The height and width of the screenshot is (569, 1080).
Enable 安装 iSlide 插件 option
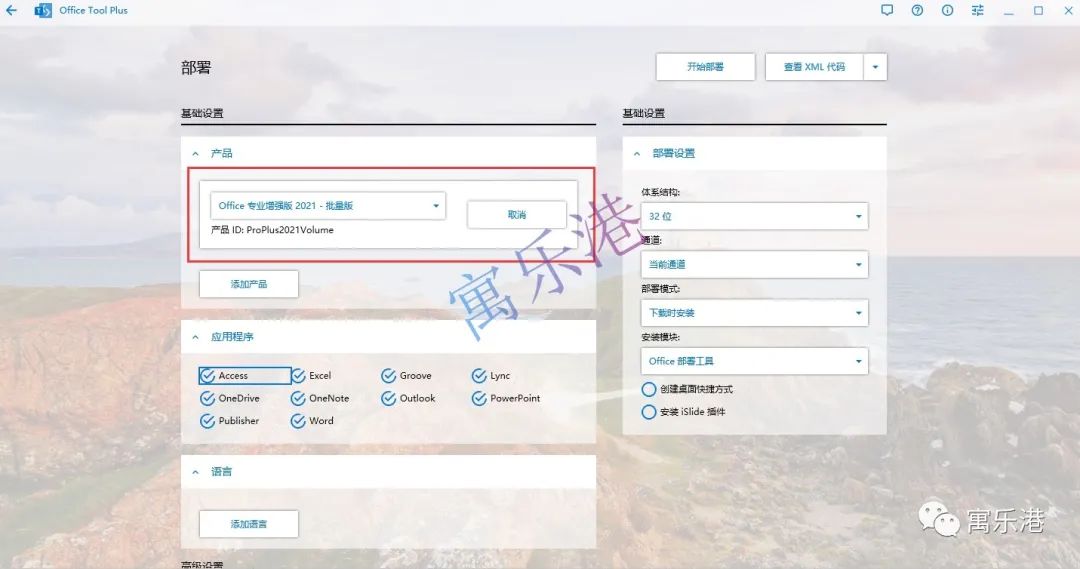[x=648, y=412]
